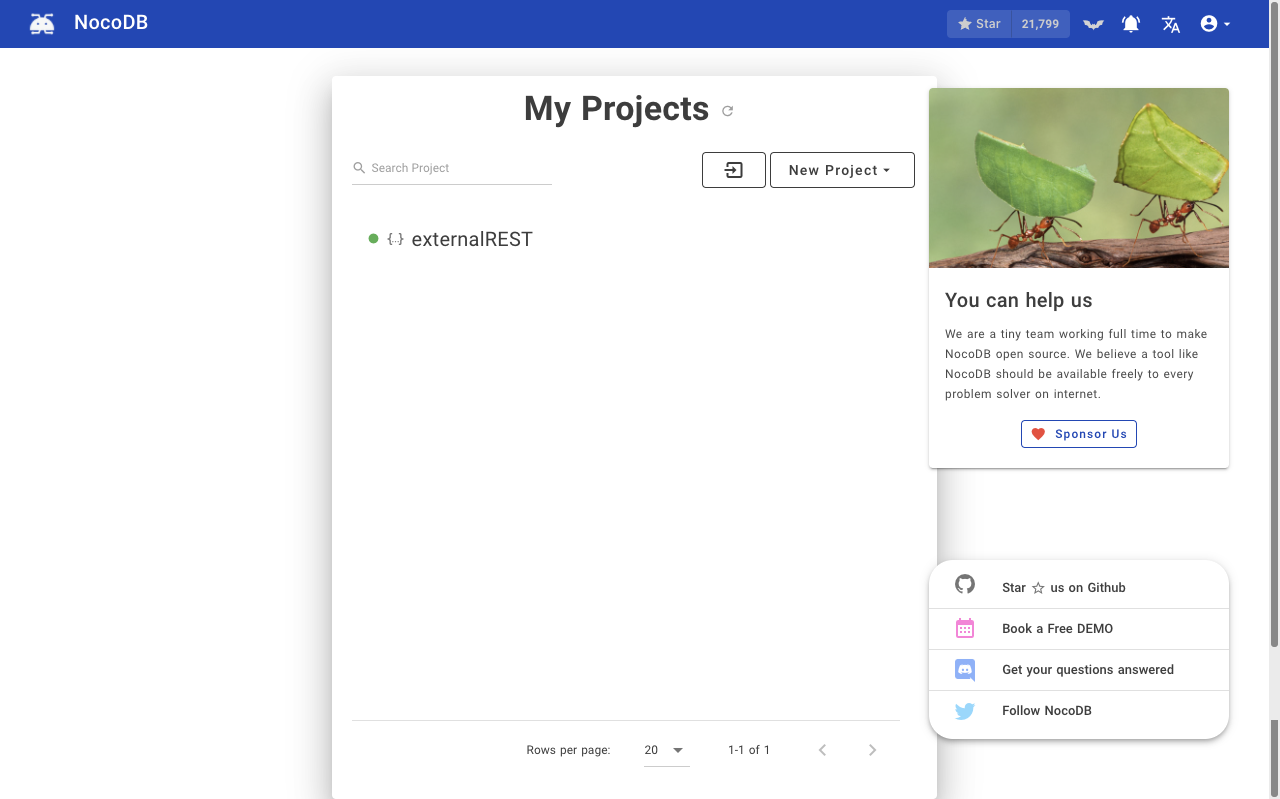Click the GitHub Star button
1280x799 pixels.
pyautogui.click(x=979, y=24)
